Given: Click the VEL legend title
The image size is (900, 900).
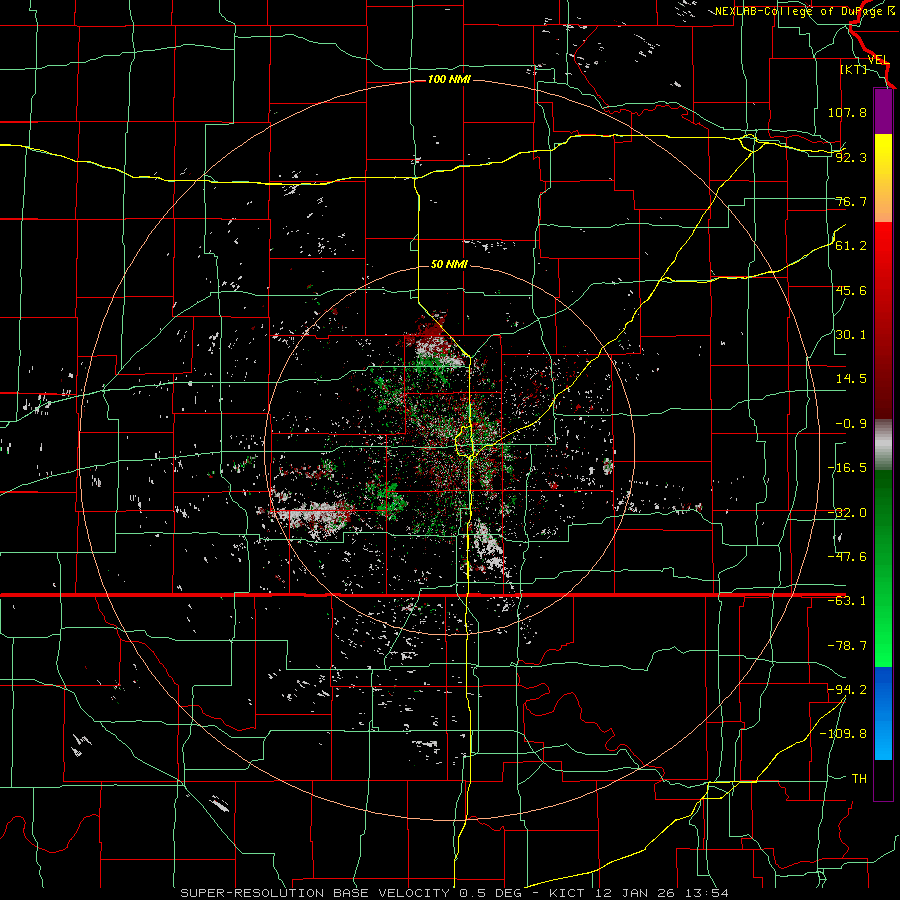Looking at the screenshot, I should coord(878,60).
